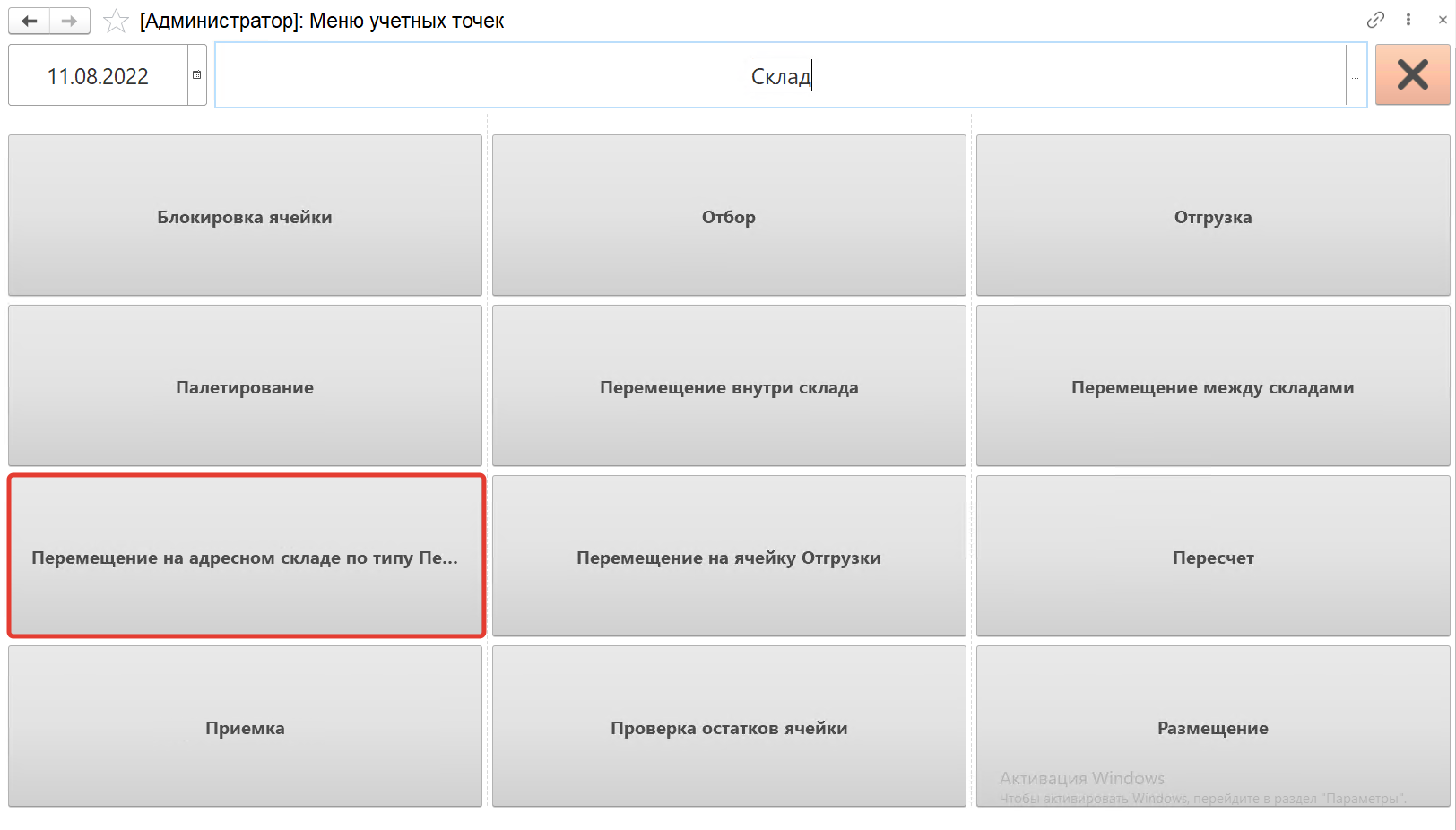1456x830 pixels.
Task: Select Перемещение между складами
Action: [1212, 386]
